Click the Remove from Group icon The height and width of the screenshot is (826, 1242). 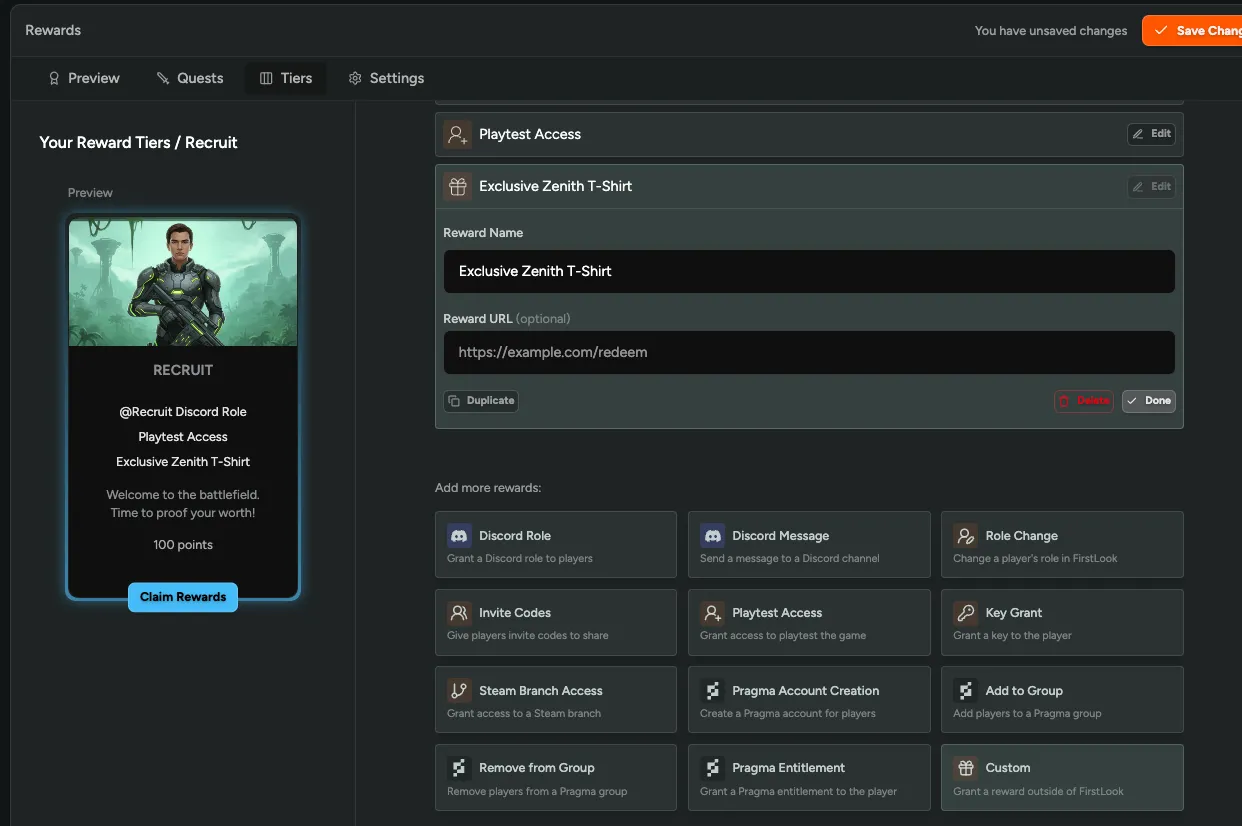click(x=459, y=767)
